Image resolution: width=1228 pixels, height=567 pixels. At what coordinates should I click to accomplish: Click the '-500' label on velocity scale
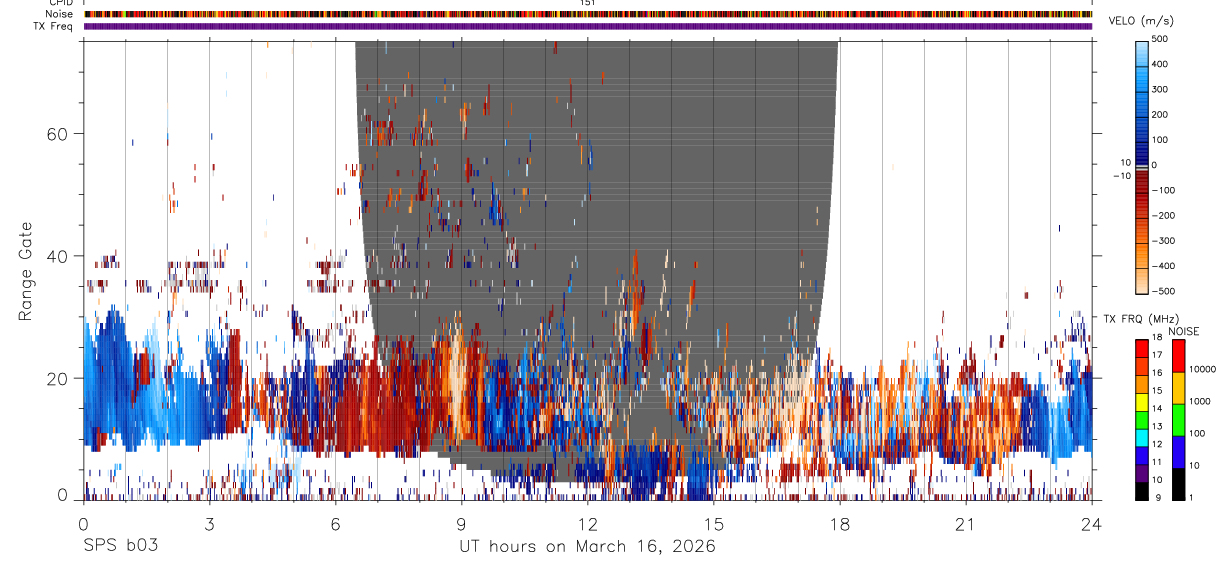pos(1164,292)
